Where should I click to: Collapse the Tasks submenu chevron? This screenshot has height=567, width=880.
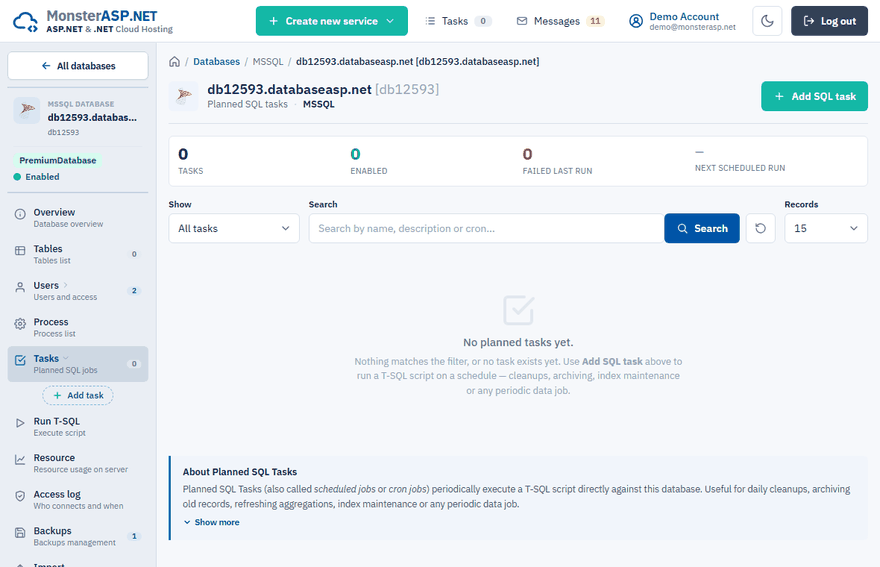(x=66, y=358)
